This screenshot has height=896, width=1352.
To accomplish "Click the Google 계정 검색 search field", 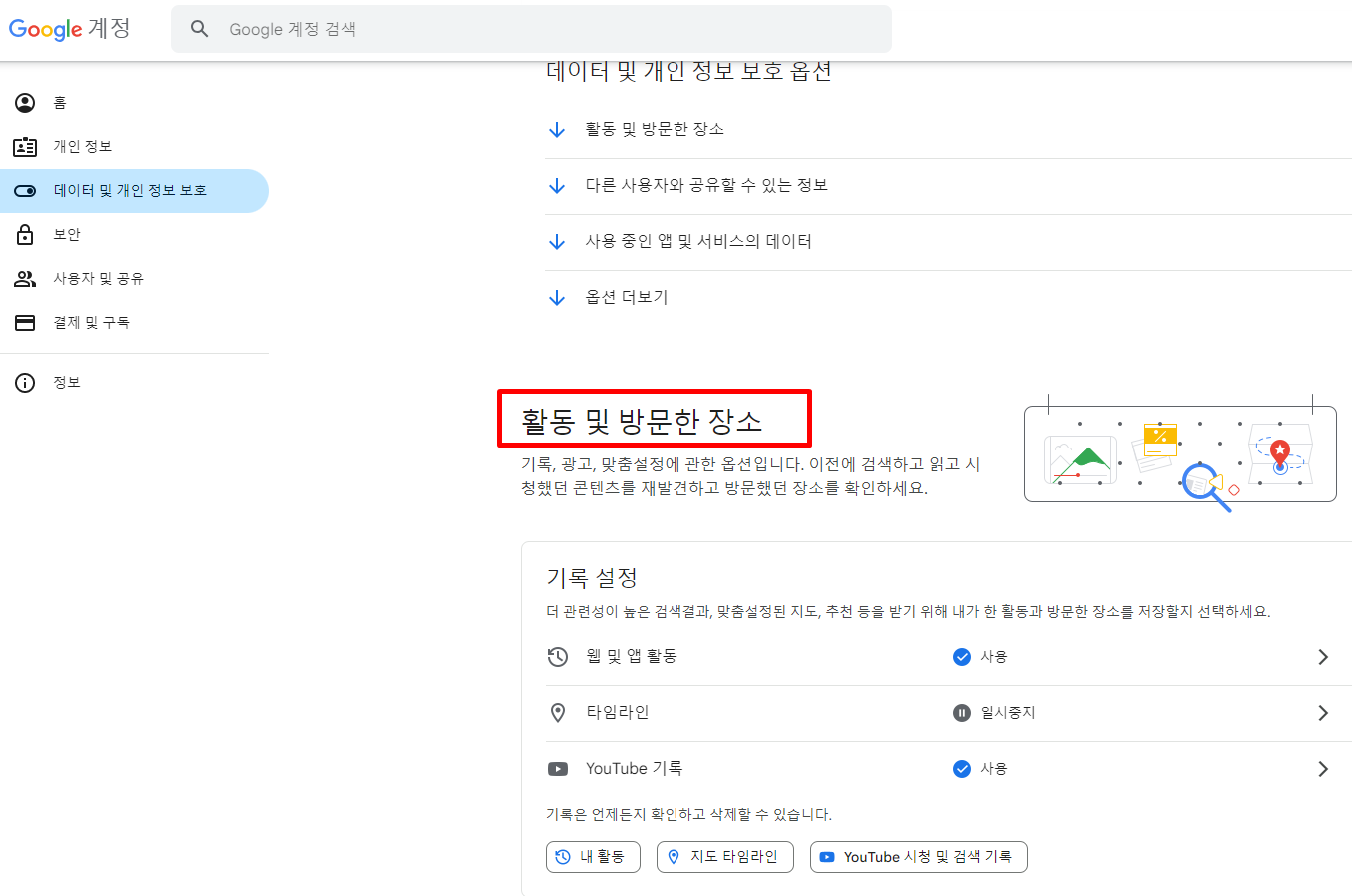I will pyautogui.click(x=532, y=29).
